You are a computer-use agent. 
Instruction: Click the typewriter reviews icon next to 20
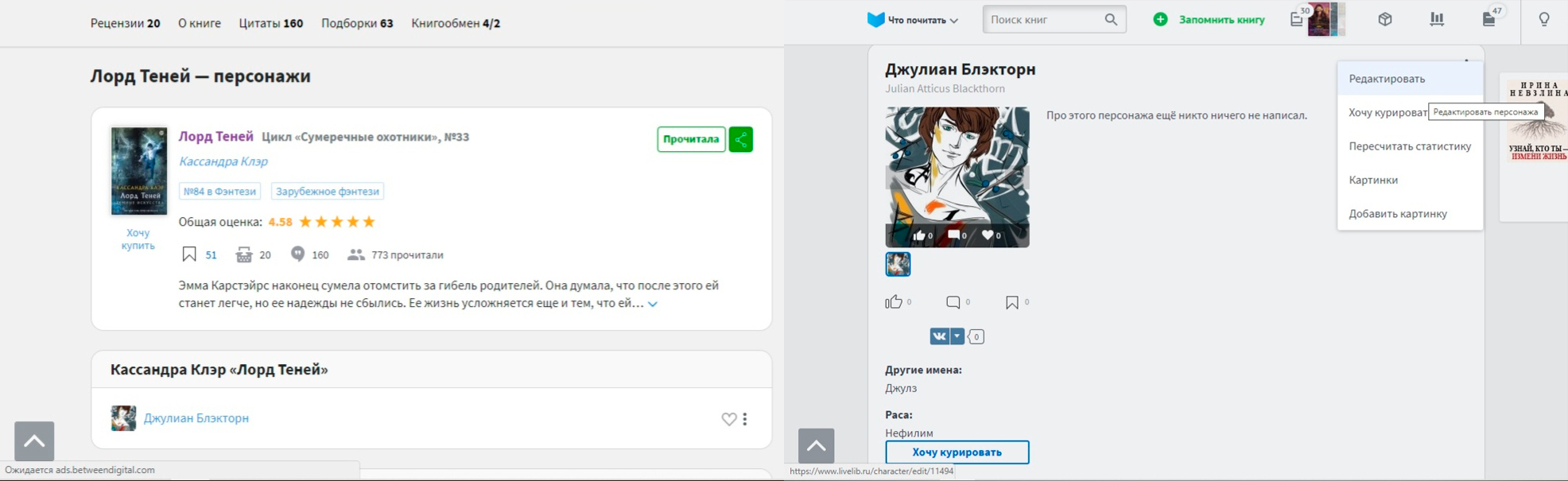coord(244,254)
